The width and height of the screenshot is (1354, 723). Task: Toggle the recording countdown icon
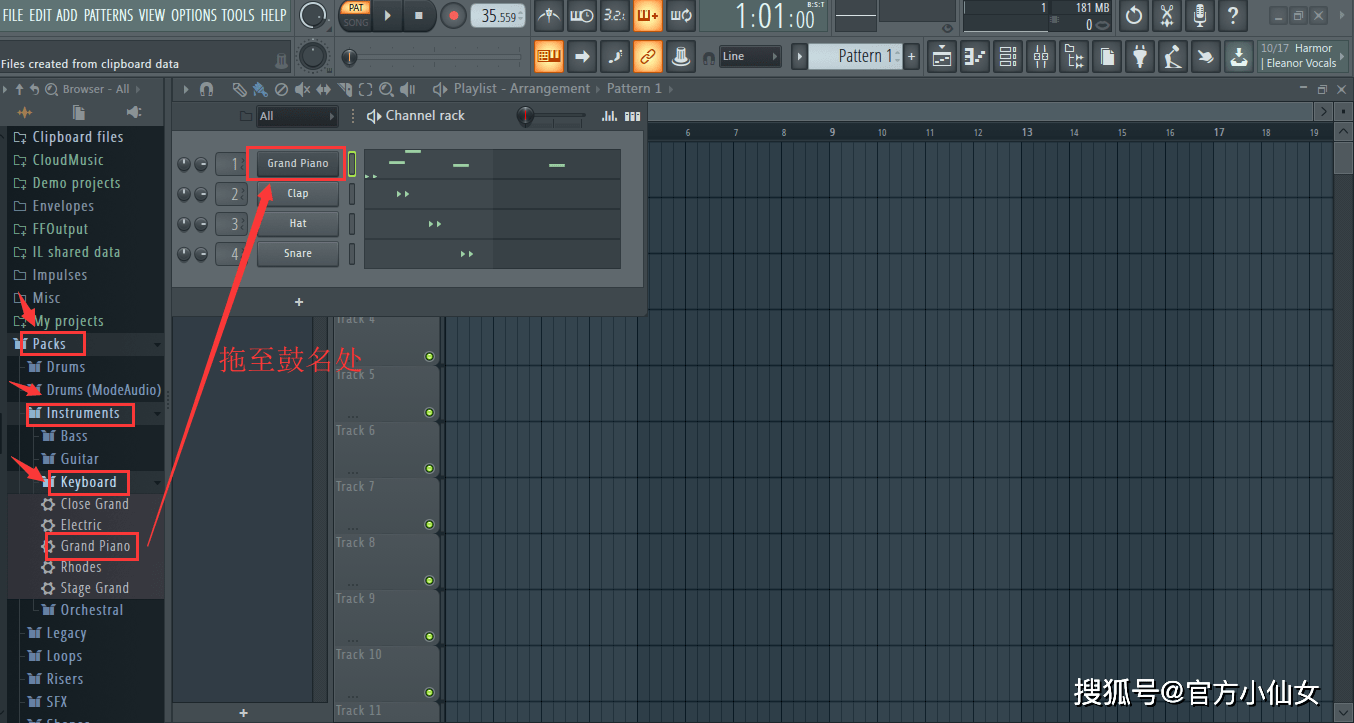tap(614, 16)
